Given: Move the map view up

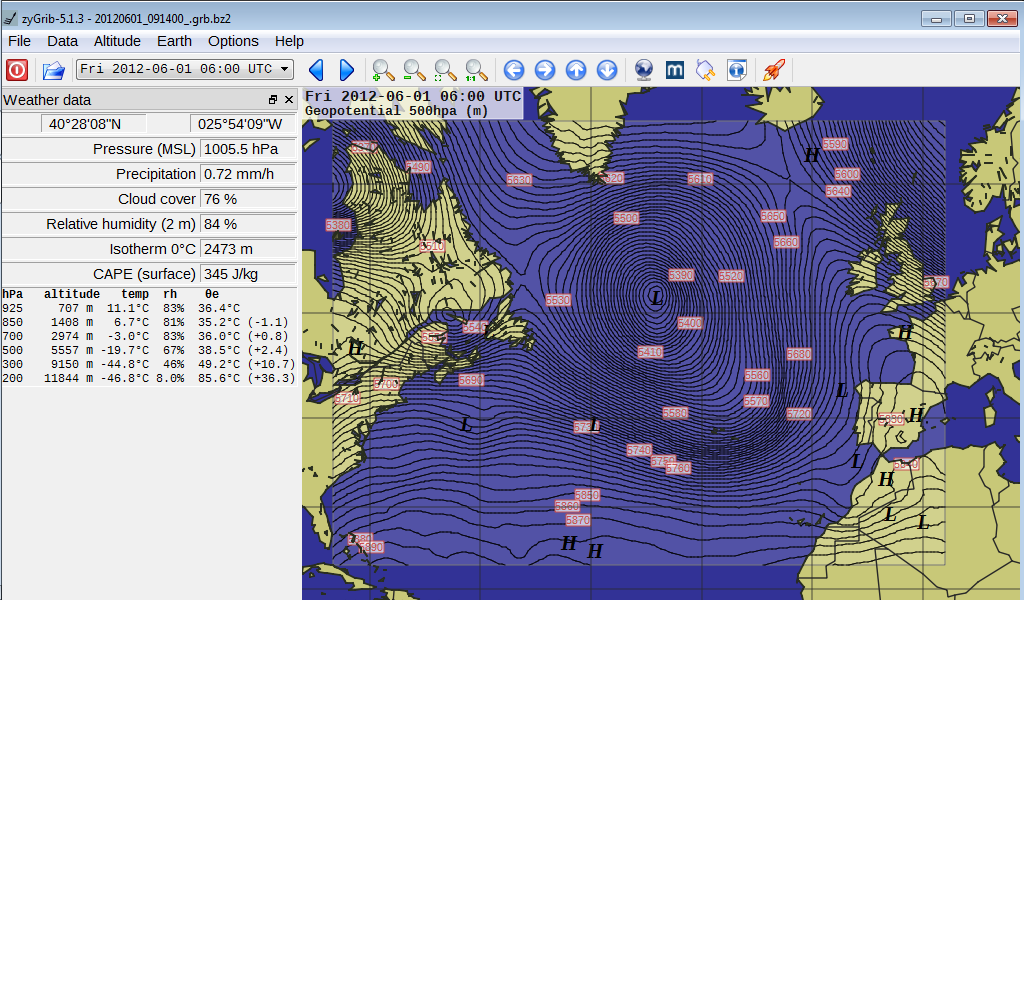Looking at the screenshot, I should pyautogui.click(x=576, y=70).
